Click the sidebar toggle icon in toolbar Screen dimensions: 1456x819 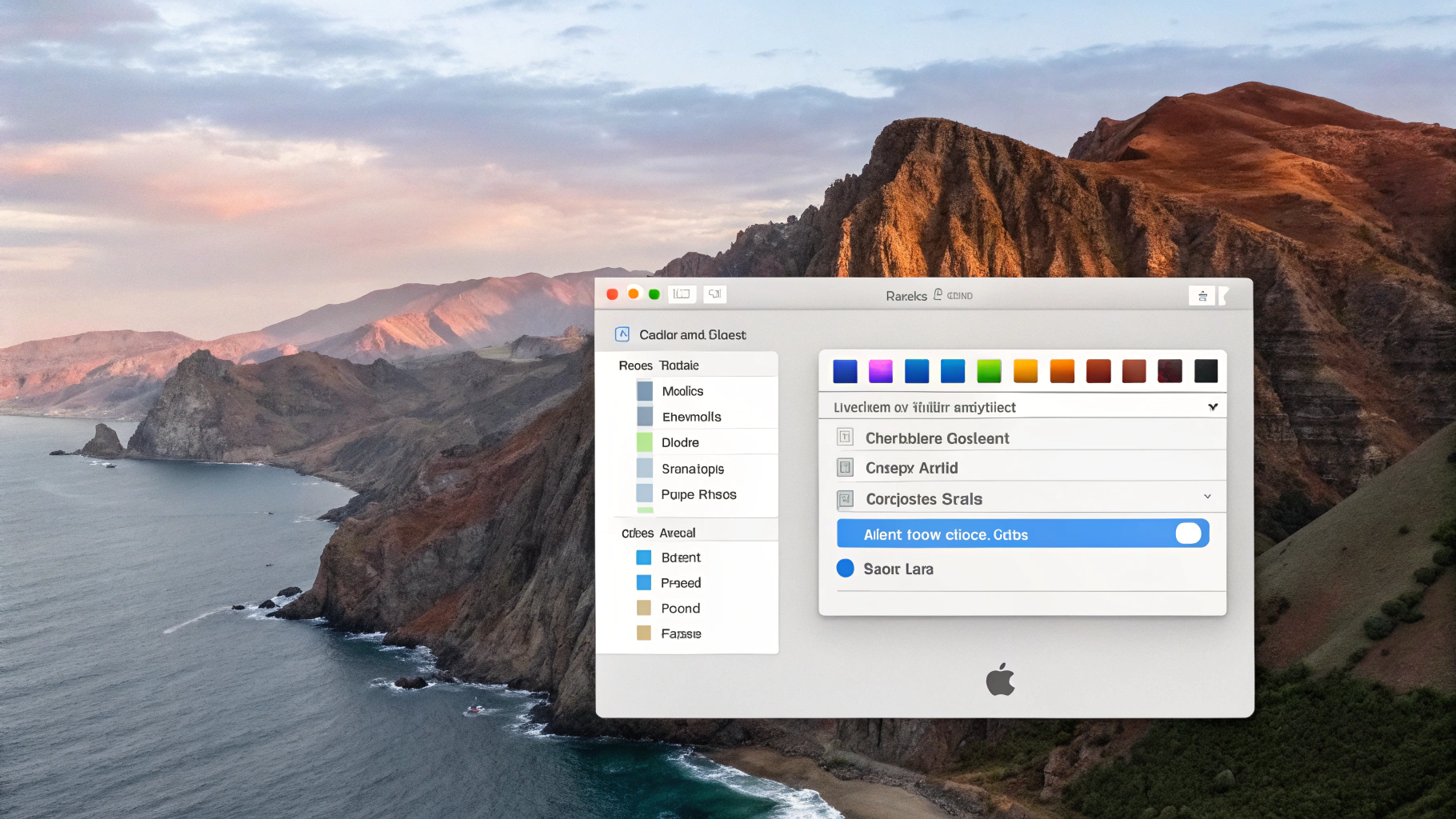682,294
